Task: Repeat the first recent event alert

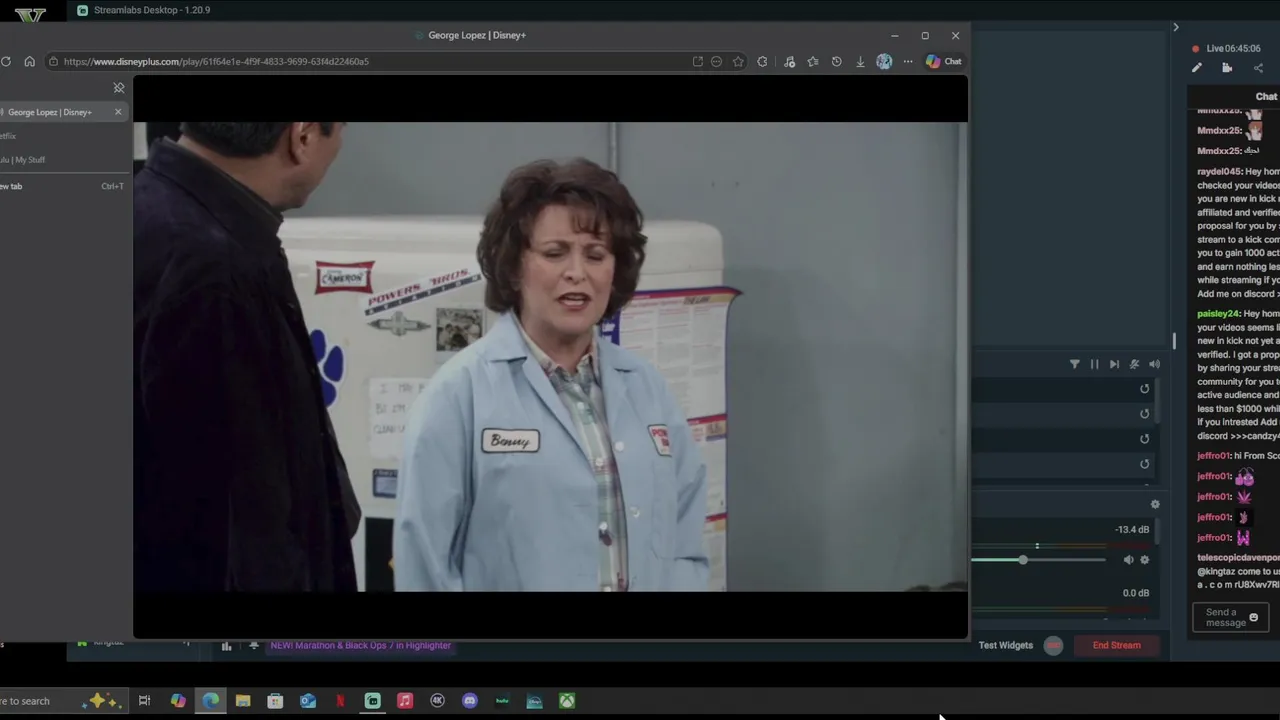Action: click(x=1145, y=389)
